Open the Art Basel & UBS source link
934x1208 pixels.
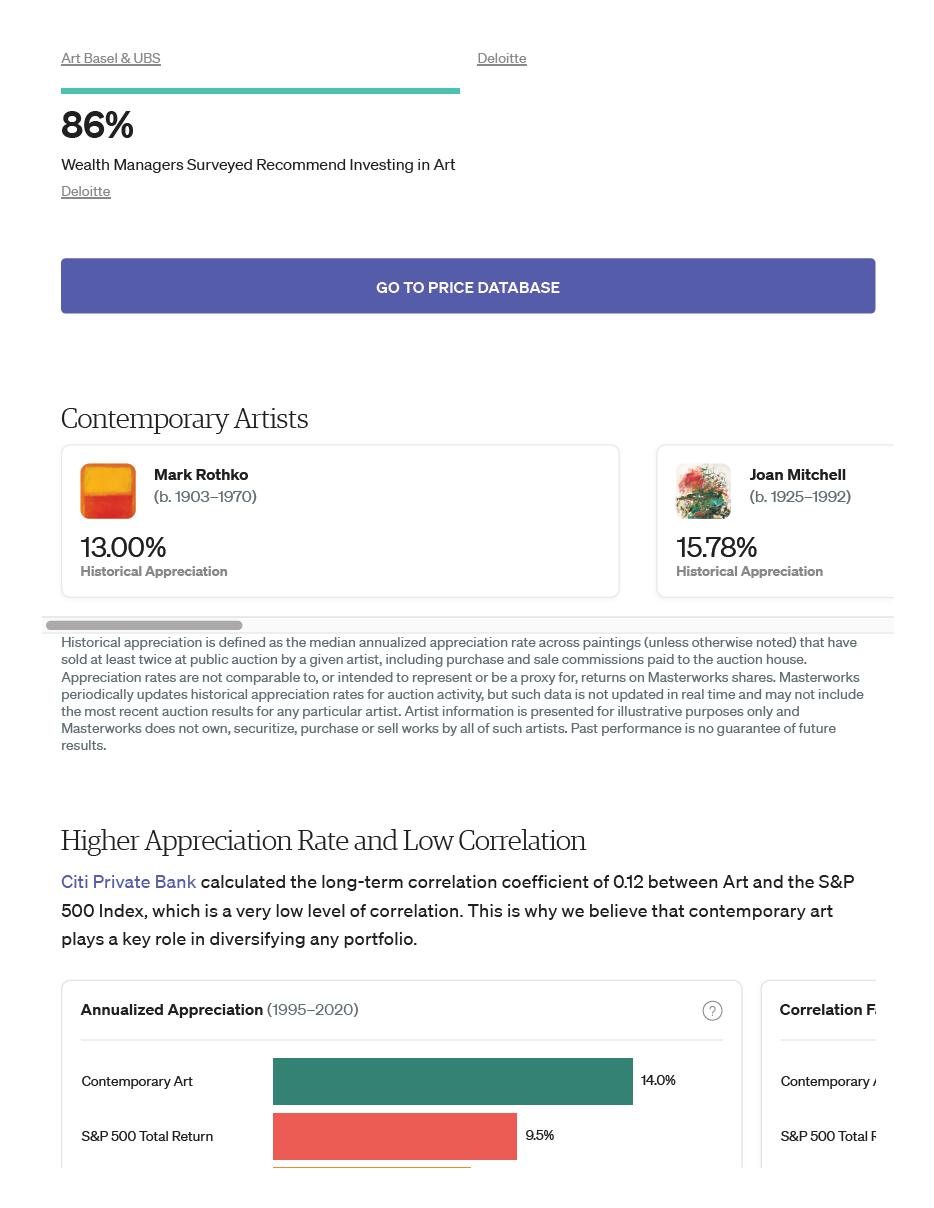[111, 58]
